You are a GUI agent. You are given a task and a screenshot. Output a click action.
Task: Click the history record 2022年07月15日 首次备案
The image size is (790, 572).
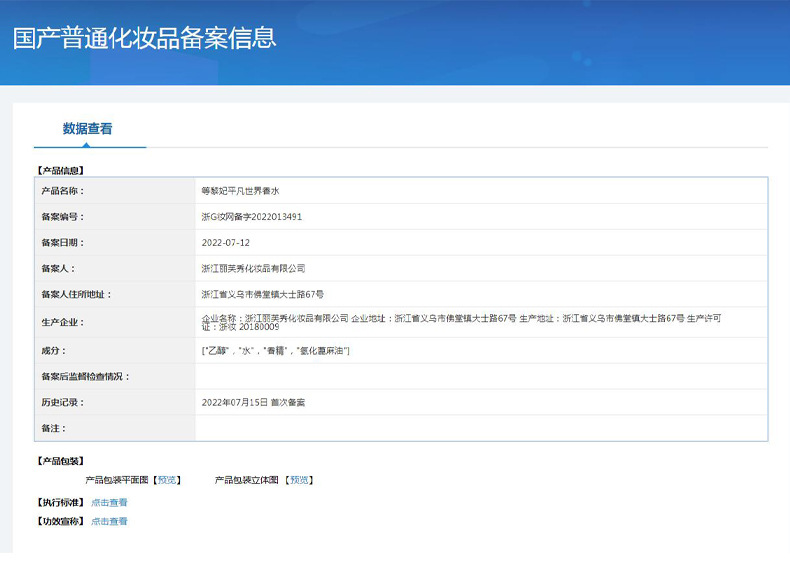(253, 403)
